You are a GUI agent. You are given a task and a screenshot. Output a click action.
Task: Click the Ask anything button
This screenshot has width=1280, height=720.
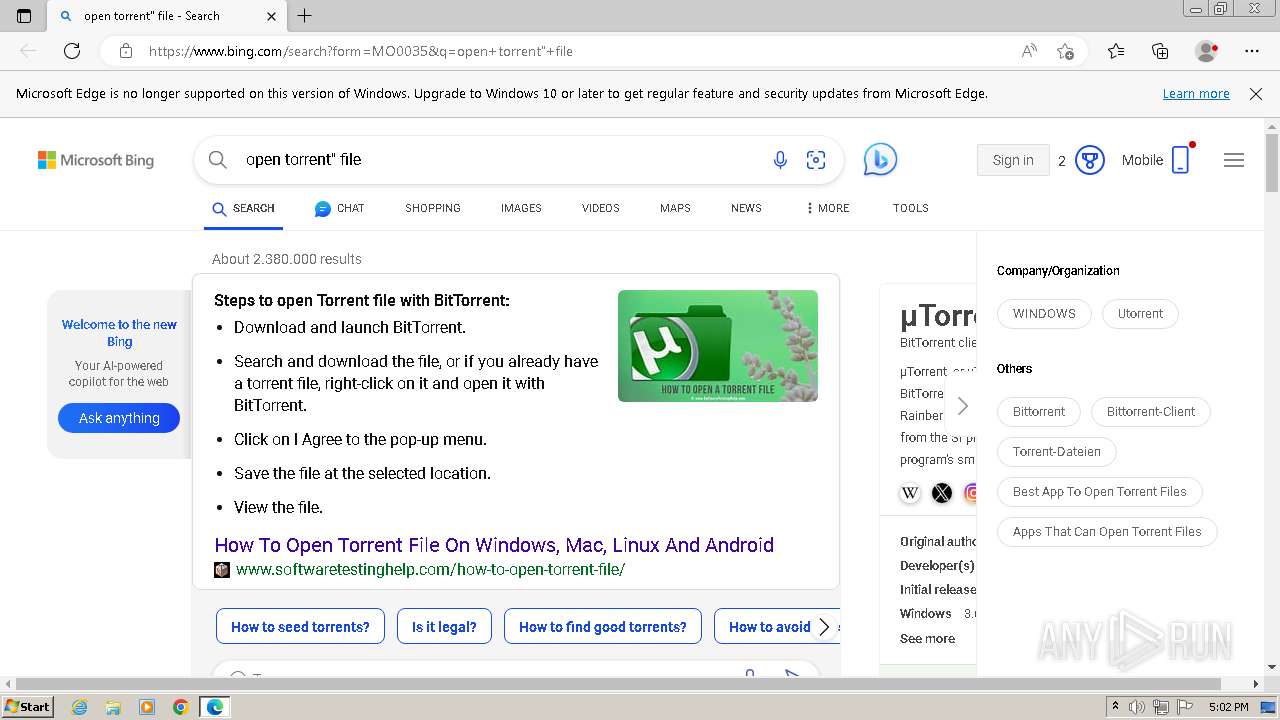click(x=119, y=418)
